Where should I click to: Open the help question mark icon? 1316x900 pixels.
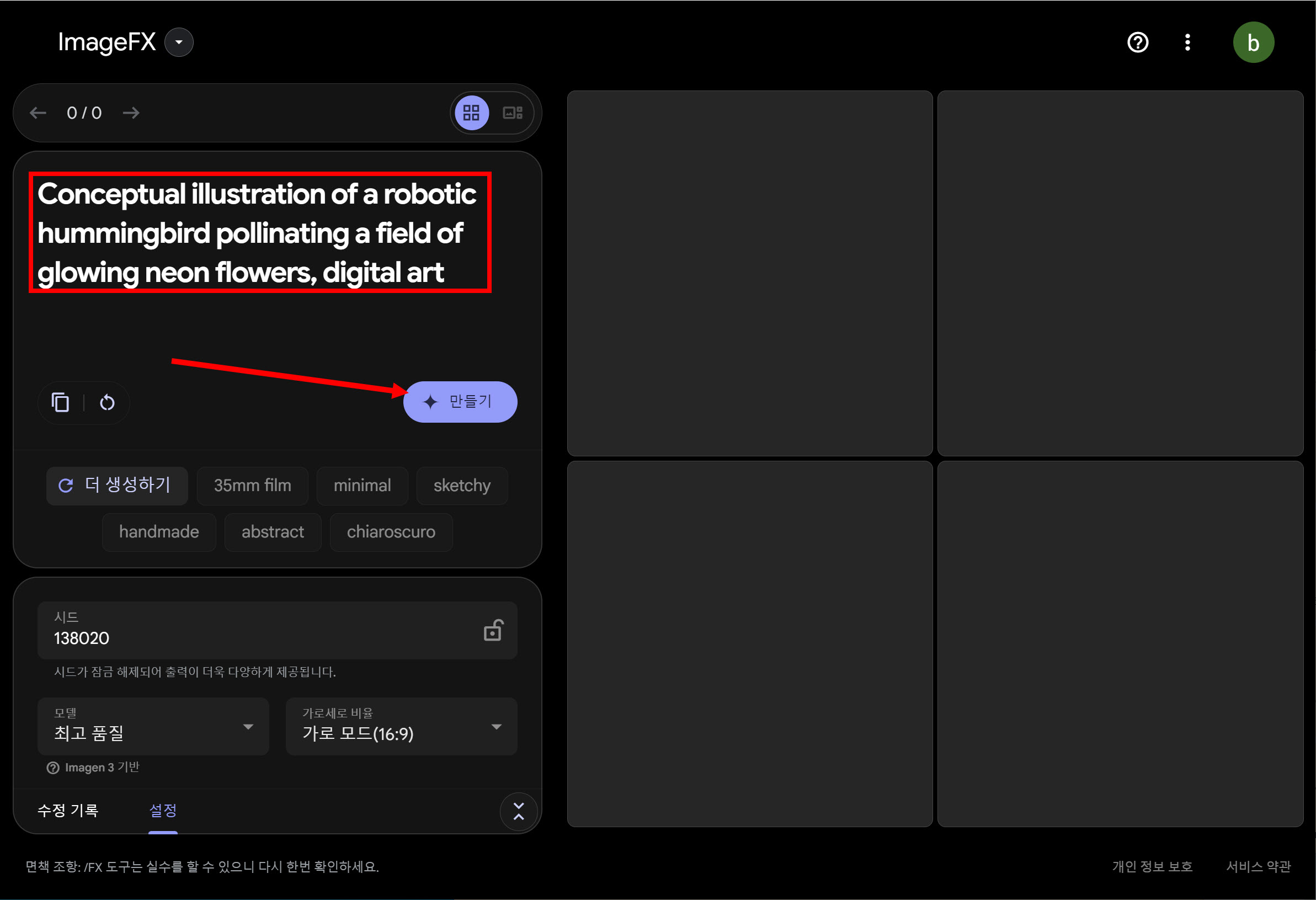click(1138, 42)
